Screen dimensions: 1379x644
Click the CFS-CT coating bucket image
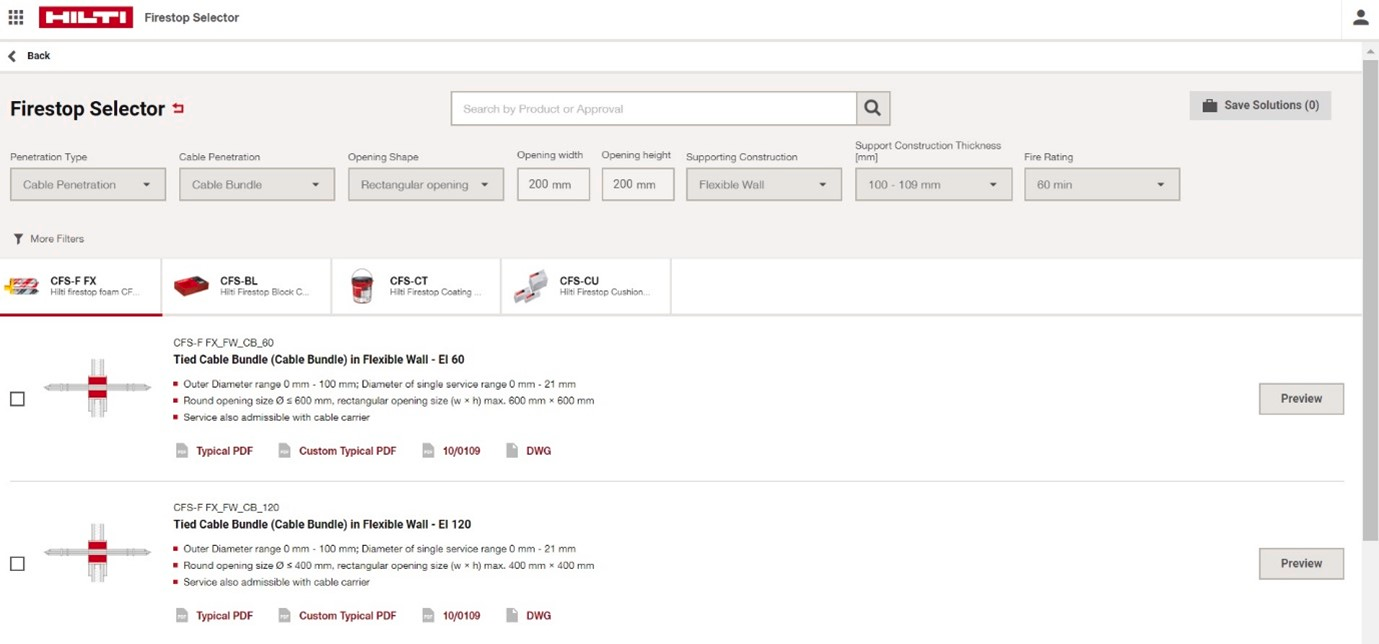point(362,287)
